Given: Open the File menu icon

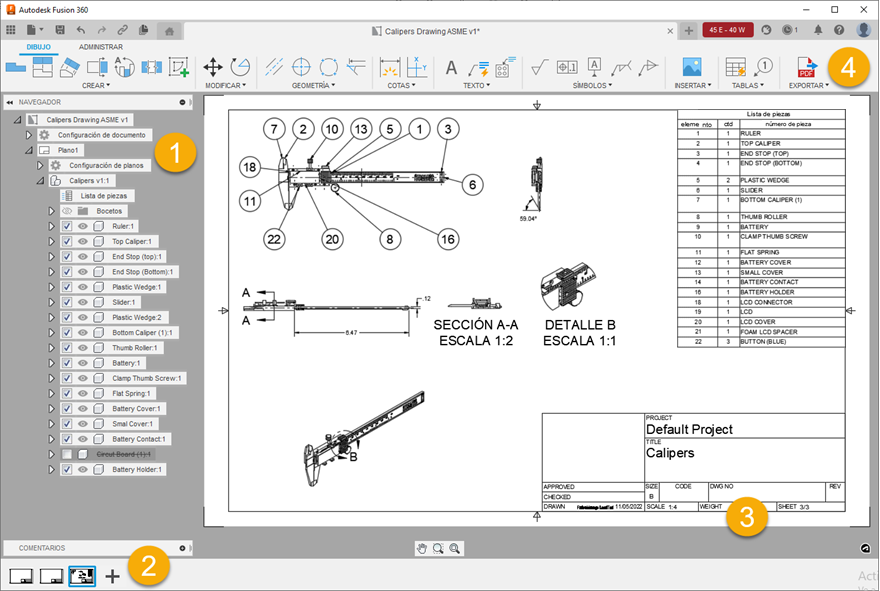Looking at the screenshot, I should coord(34,30).
